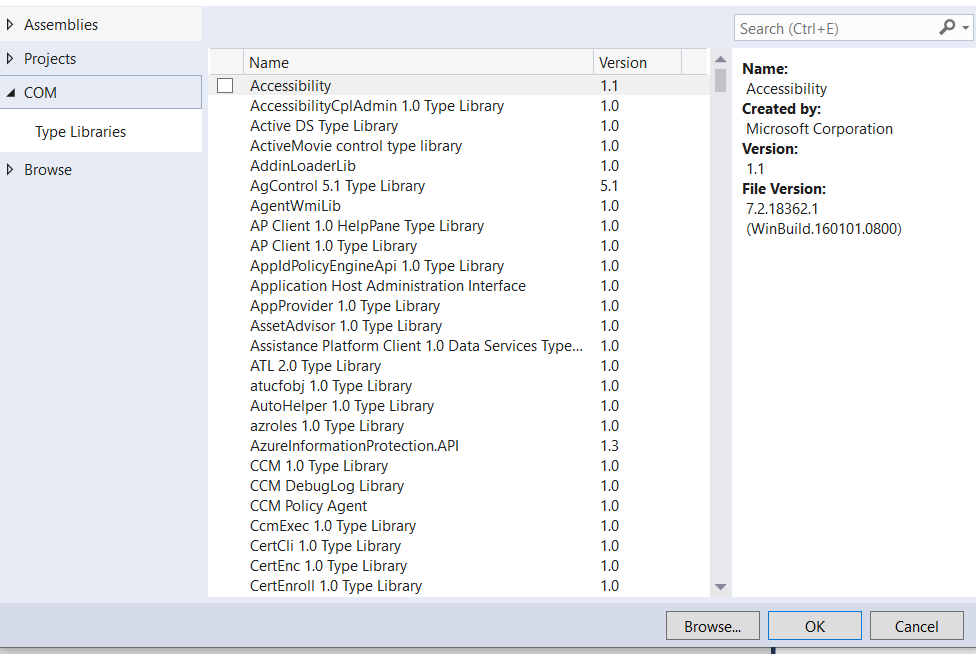Tick the Accessibility row checkbox
Viewport: 976px width, 654px height.
coord(225,86)
